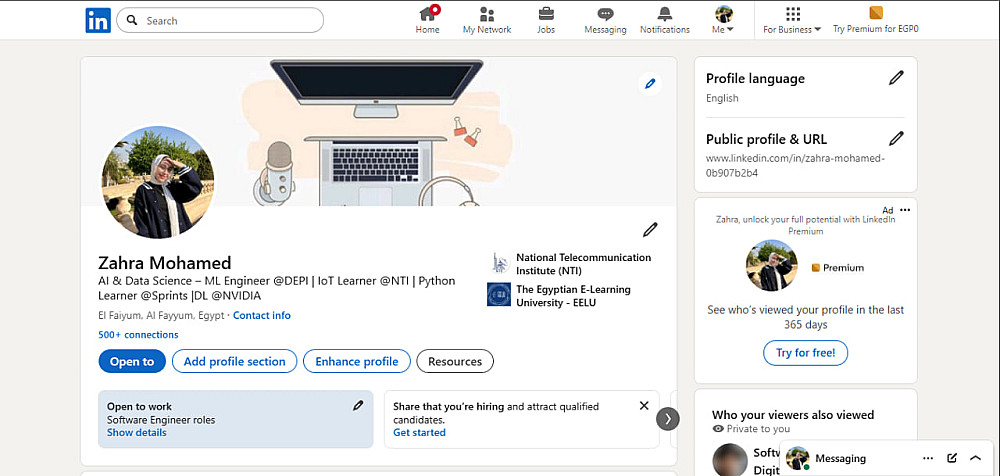This screenshot has height=476, width=1000.
Task: Open the Jobs briefcase icon
Action: pos(546,13)
